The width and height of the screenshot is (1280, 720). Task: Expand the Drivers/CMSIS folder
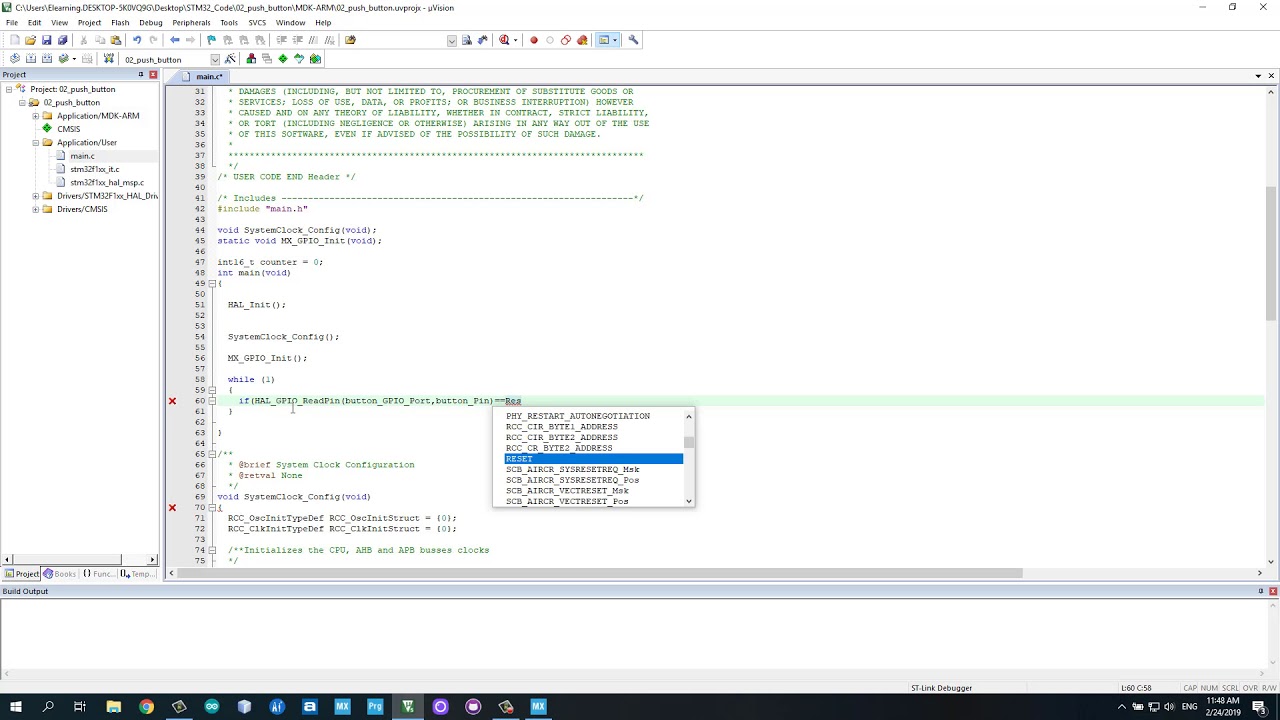click(35, 210)
